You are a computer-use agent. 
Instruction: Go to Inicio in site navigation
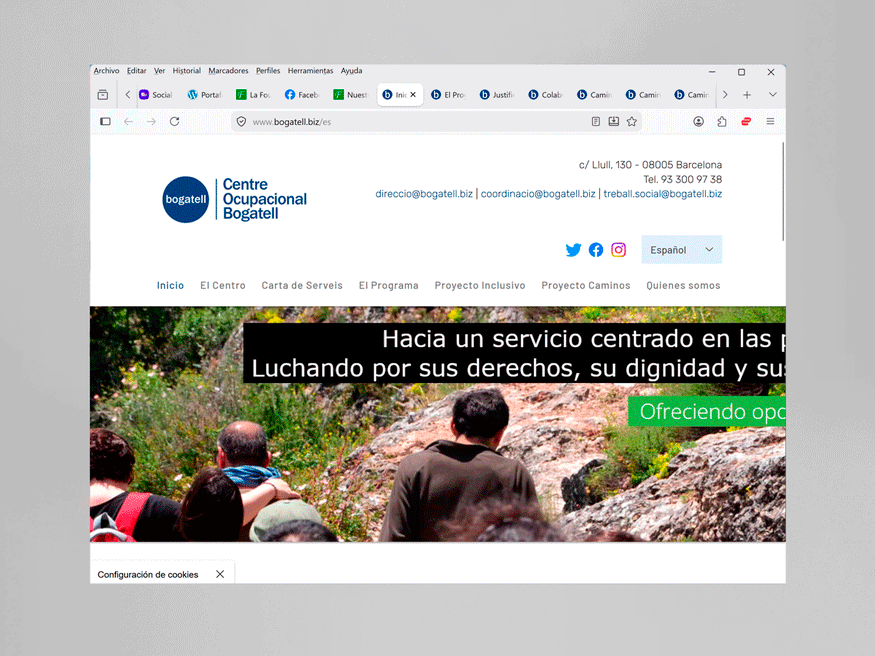[170, 286]
